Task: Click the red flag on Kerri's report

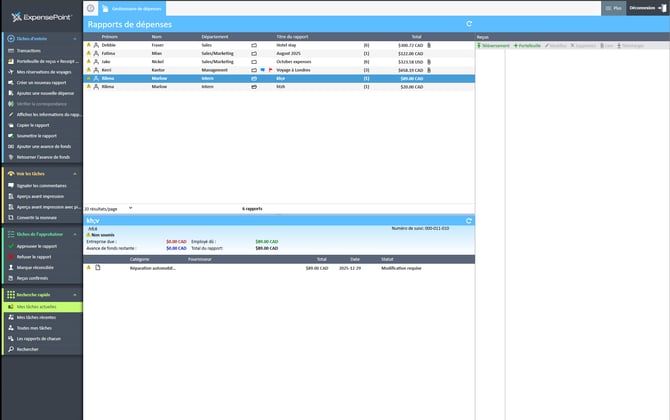Action: pyautogui.click(x=268, y=70)
